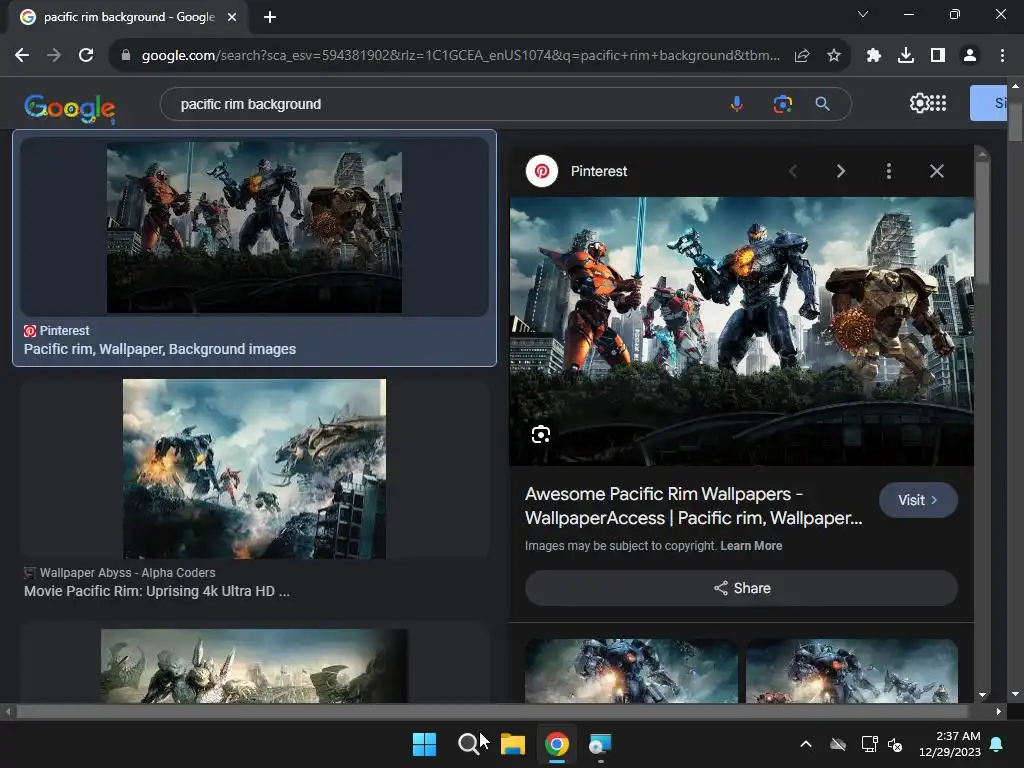Open the preview panel three-dot options
Viewport: 1024px width, 768px height.
pyautogui.click(x=889, y=171)
